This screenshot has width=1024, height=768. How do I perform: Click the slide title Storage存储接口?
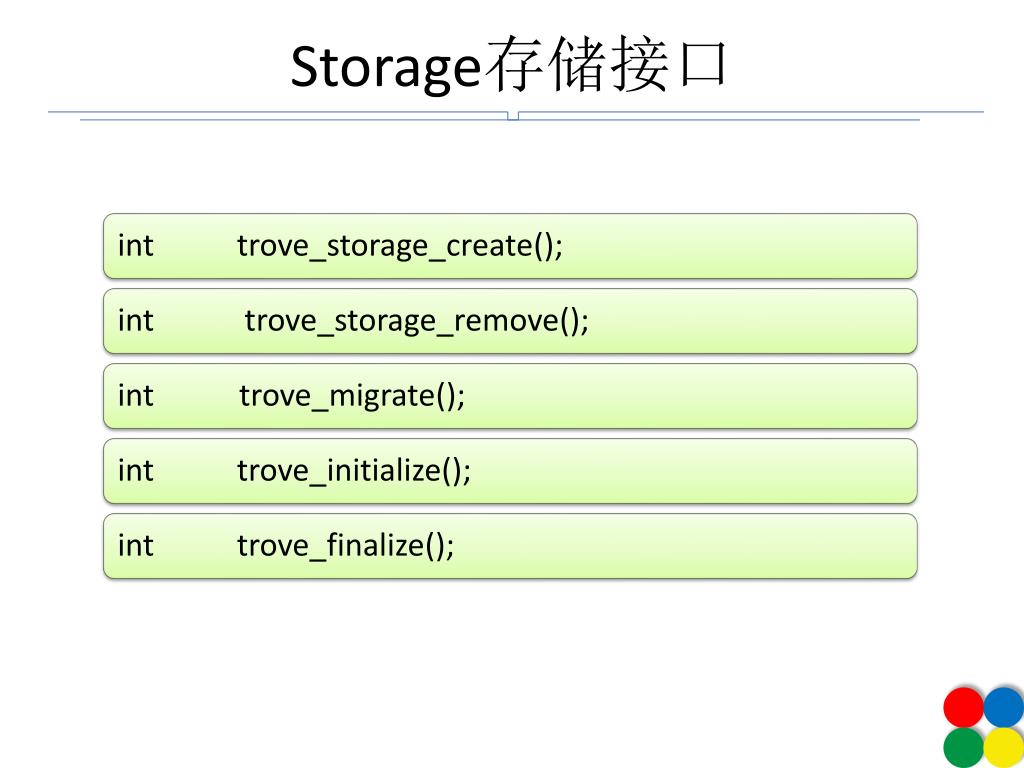point(508,65)
